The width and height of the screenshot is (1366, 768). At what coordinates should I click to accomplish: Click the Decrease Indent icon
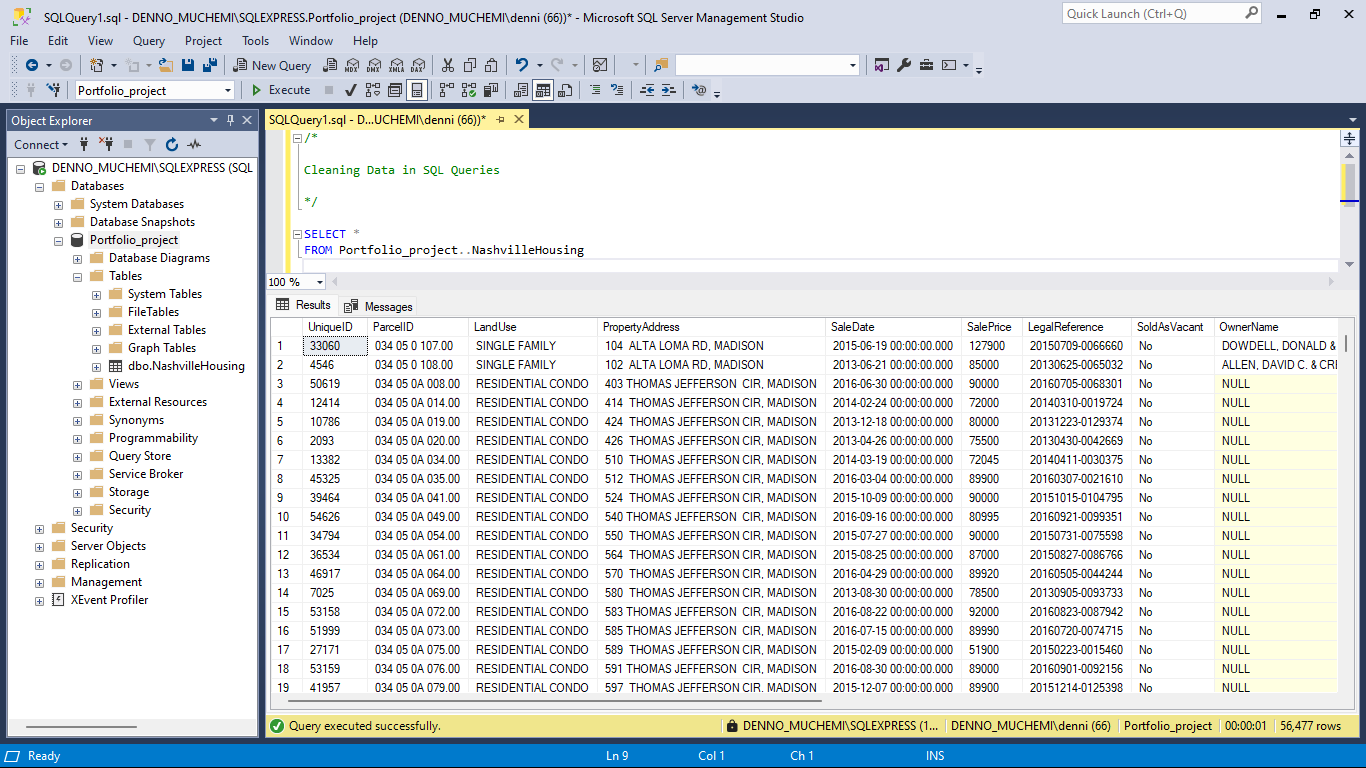pyautogui.click(x=647, y=90)
